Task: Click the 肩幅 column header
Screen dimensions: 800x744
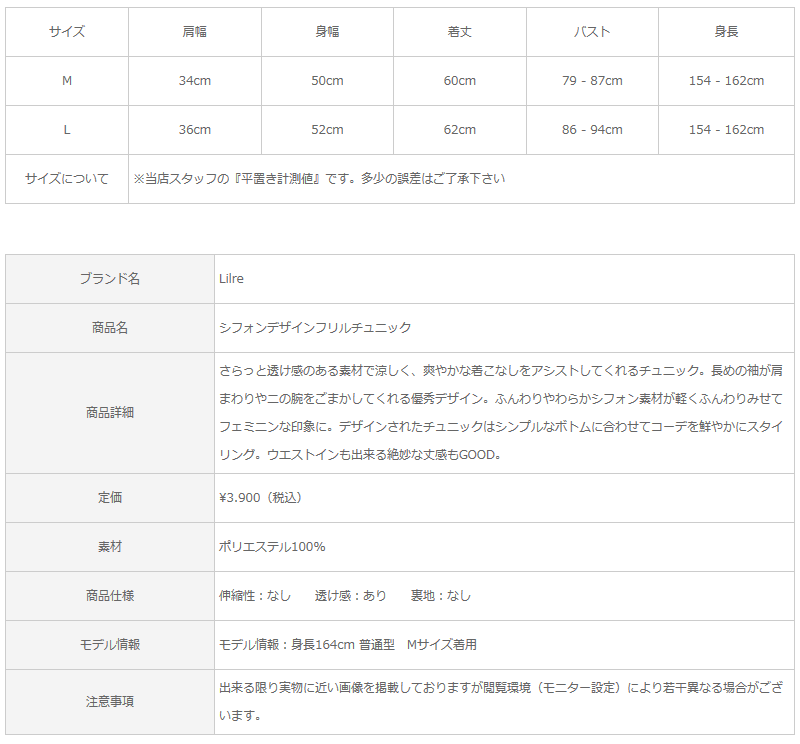Action: pos(194,32)
